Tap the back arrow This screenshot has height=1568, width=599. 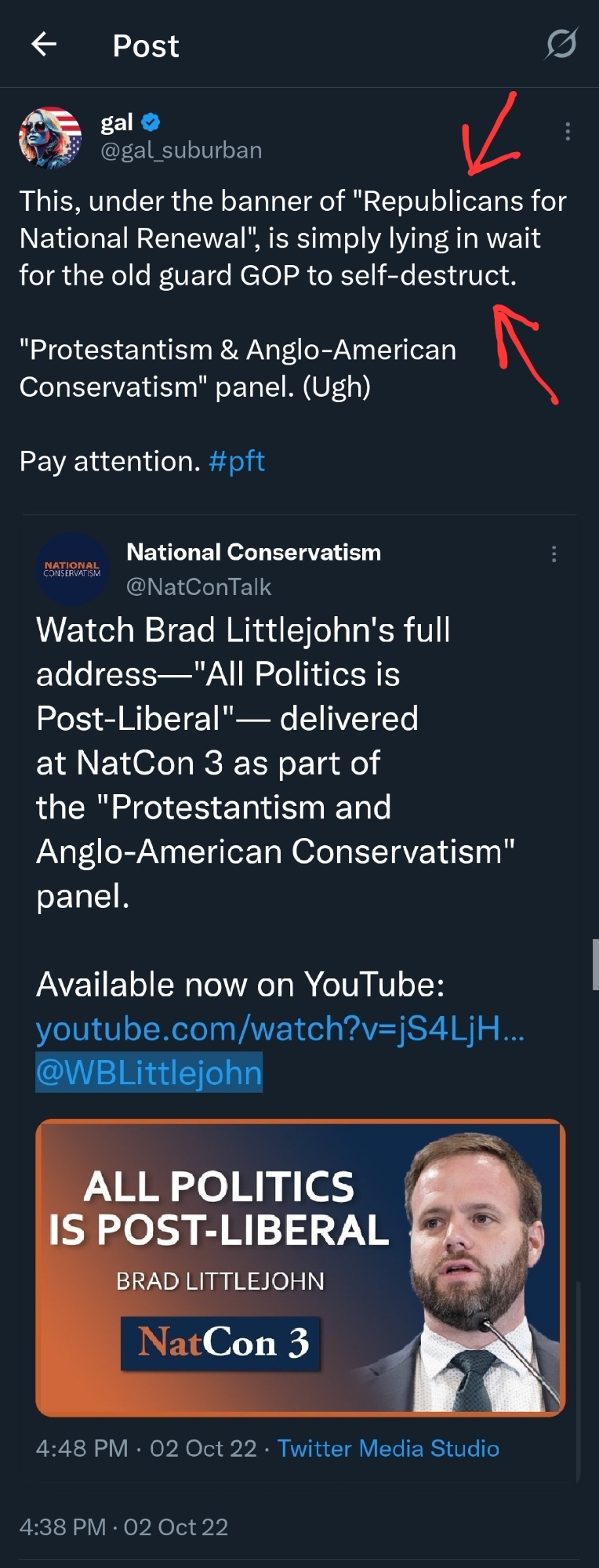[x=44, y=45]
